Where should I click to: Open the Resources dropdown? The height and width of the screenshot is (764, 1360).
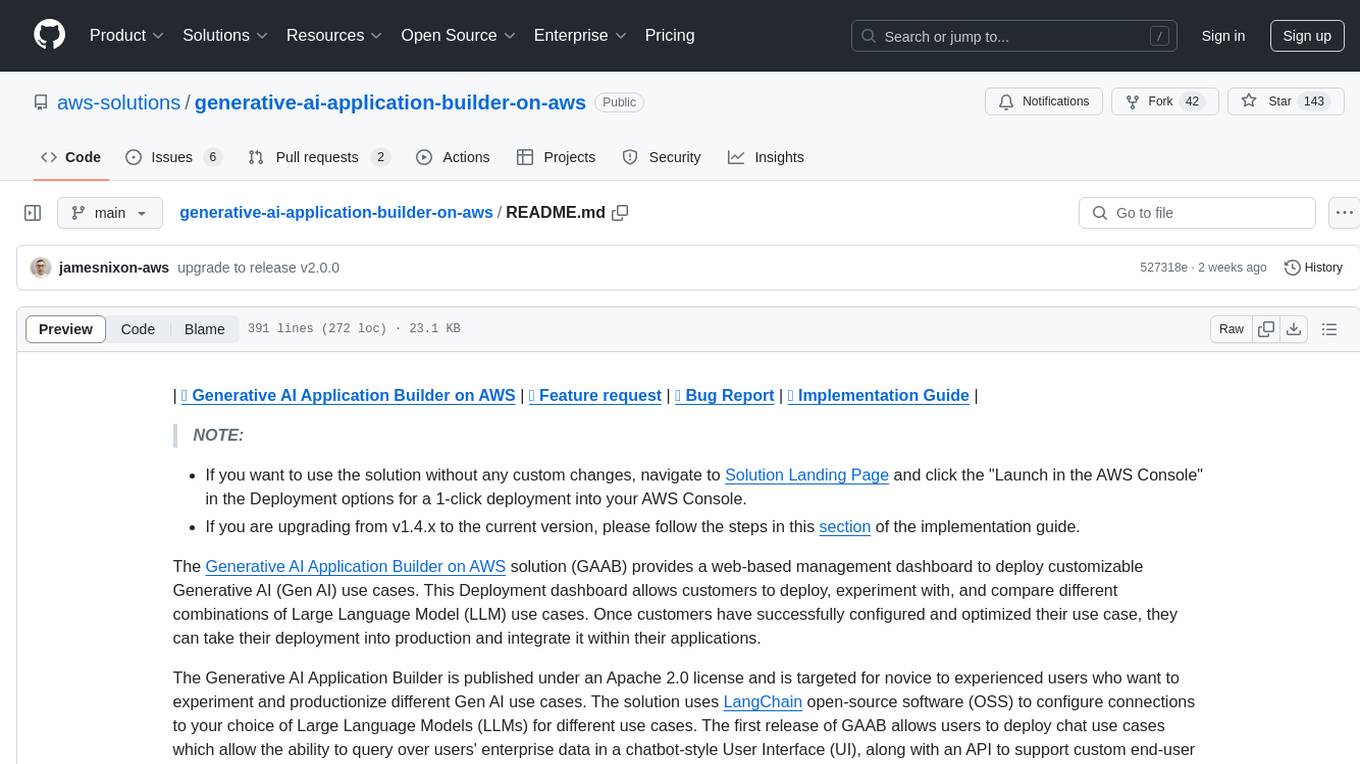point(334,35)
